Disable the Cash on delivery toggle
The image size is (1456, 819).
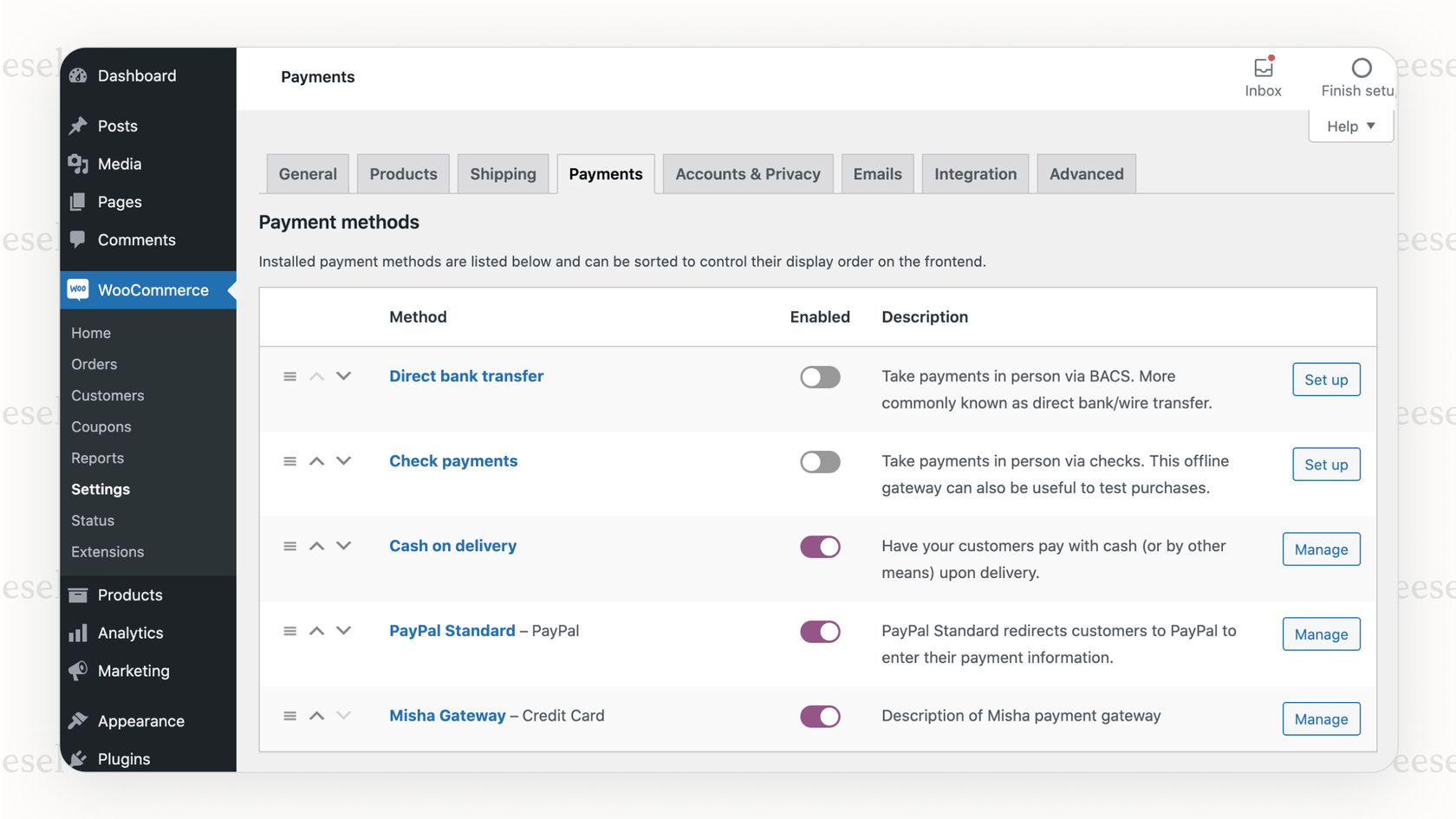(820, 547)
